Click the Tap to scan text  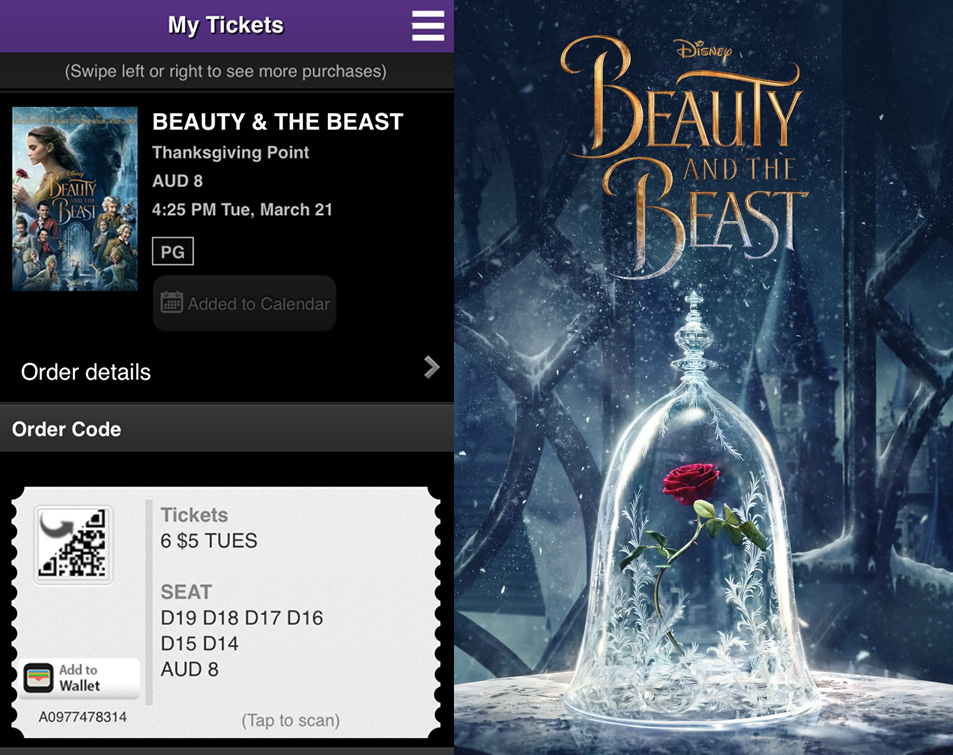291,720
